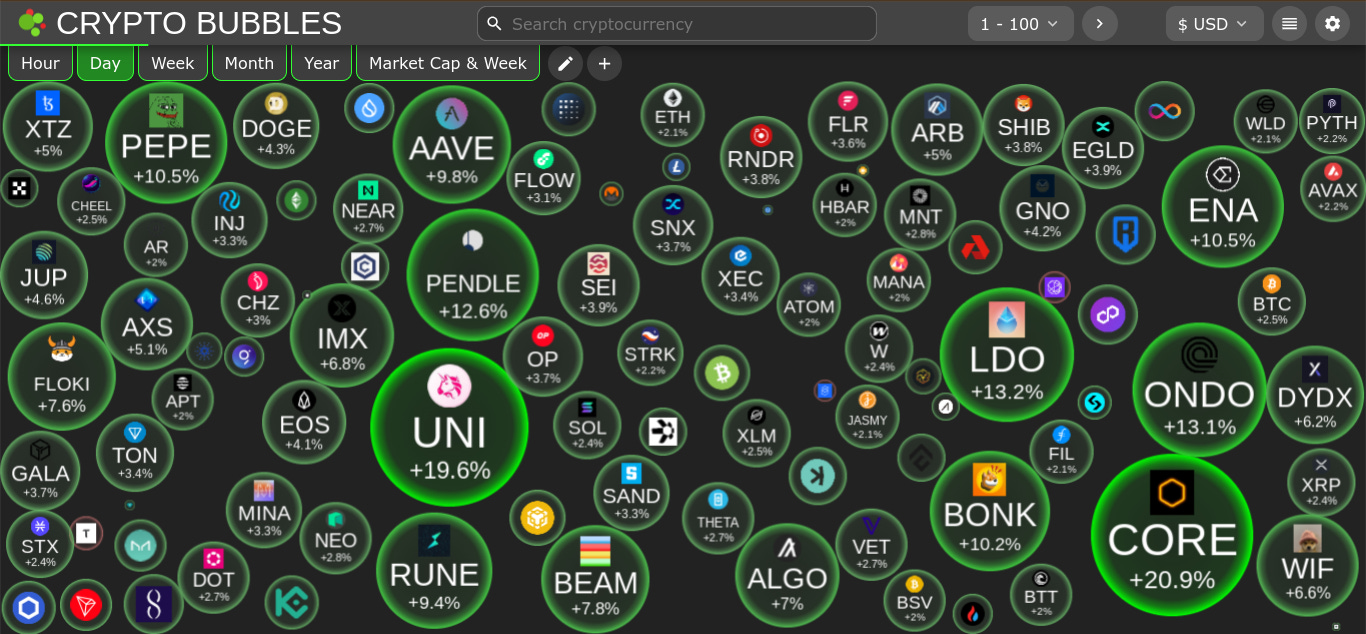This screenshot has height=634, width=1366.
Task: Click the Sui water drop bubble
Action: 369,108
